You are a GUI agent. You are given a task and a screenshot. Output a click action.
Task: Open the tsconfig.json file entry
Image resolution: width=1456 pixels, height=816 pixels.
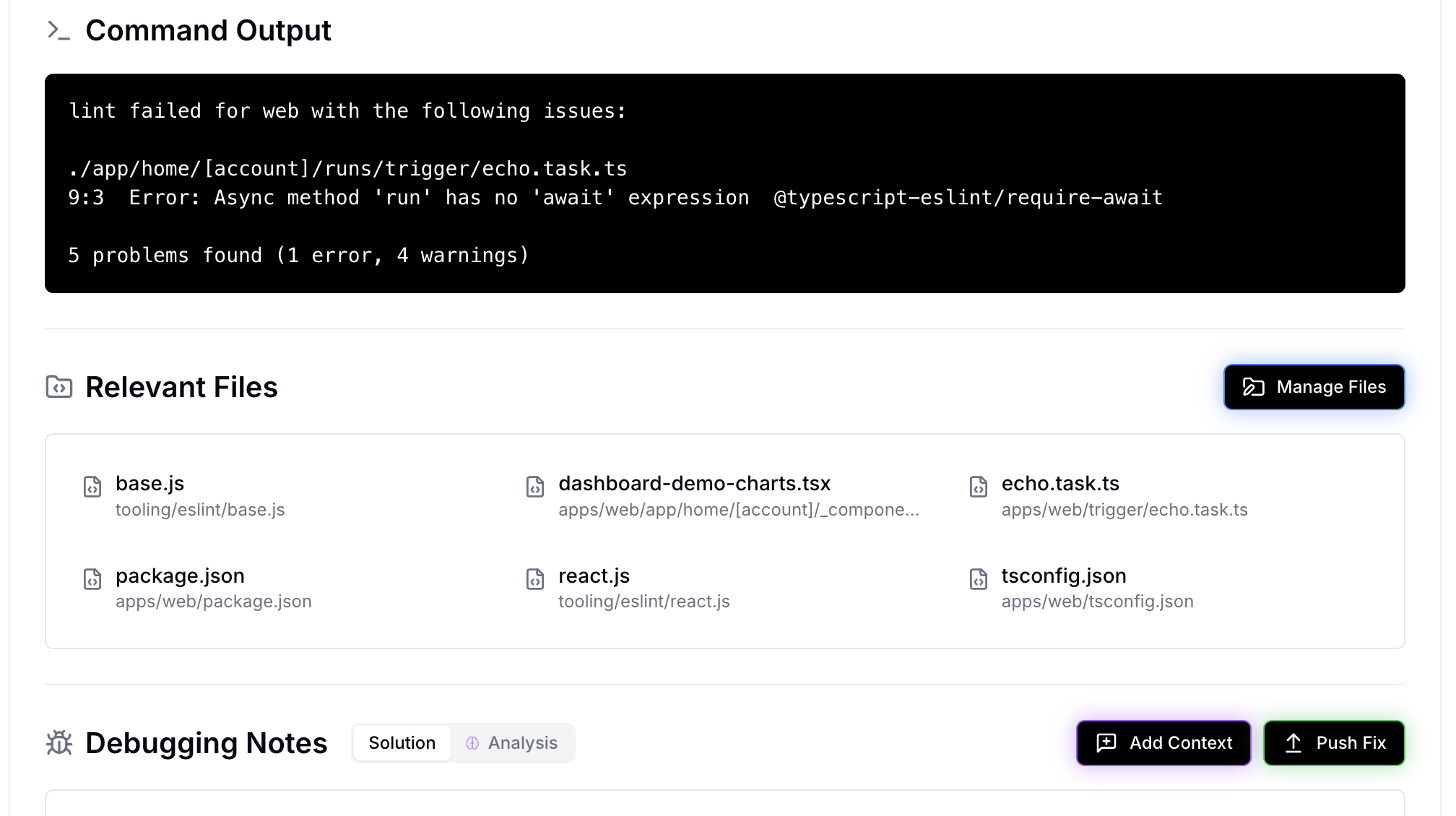[x=1081, y=588]
